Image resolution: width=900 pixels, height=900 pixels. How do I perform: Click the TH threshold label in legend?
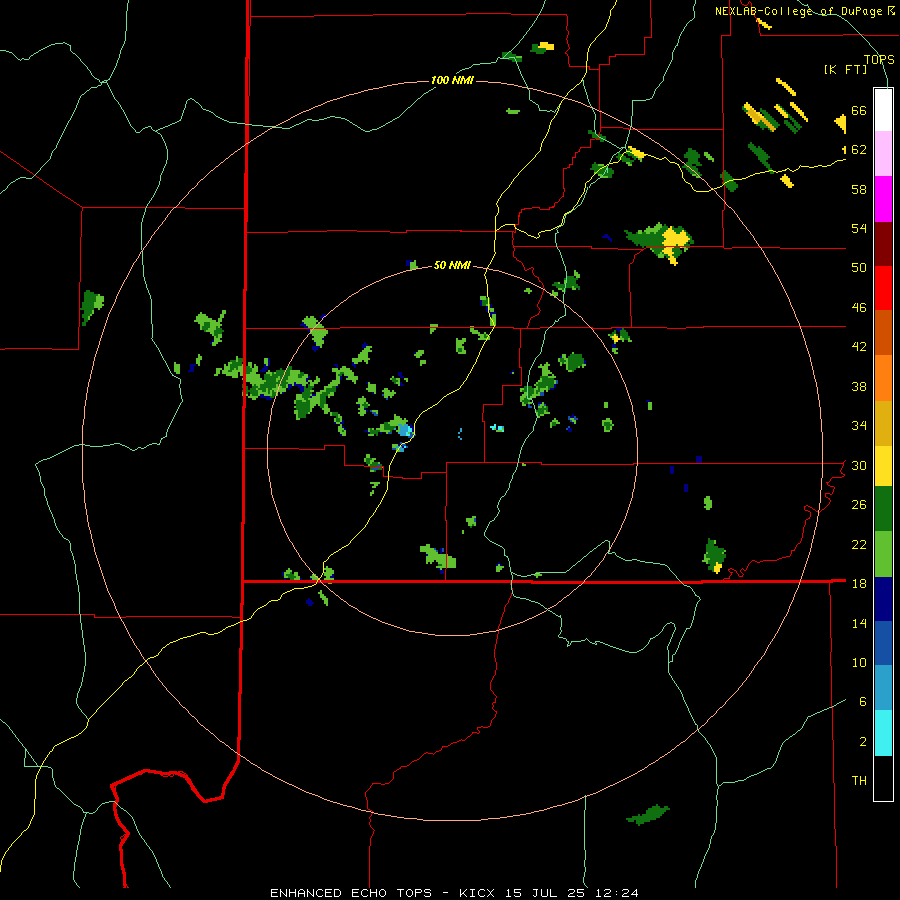click(859, 781)
